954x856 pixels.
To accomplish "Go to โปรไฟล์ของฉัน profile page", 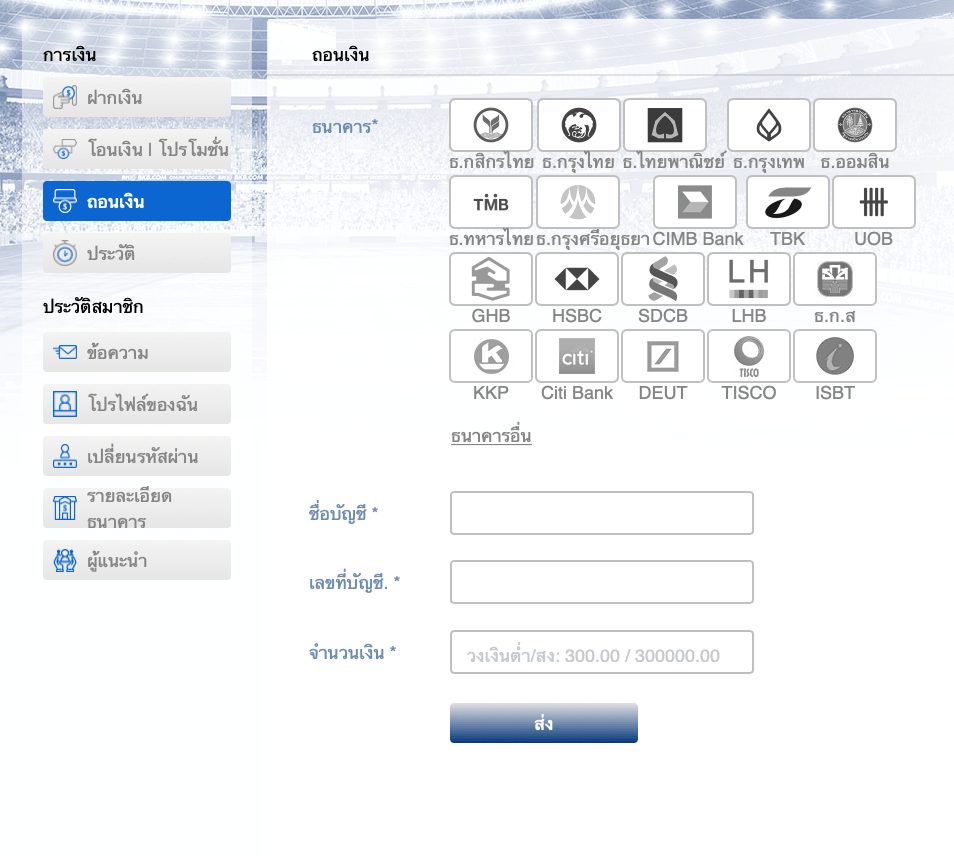I will point(137,405).
